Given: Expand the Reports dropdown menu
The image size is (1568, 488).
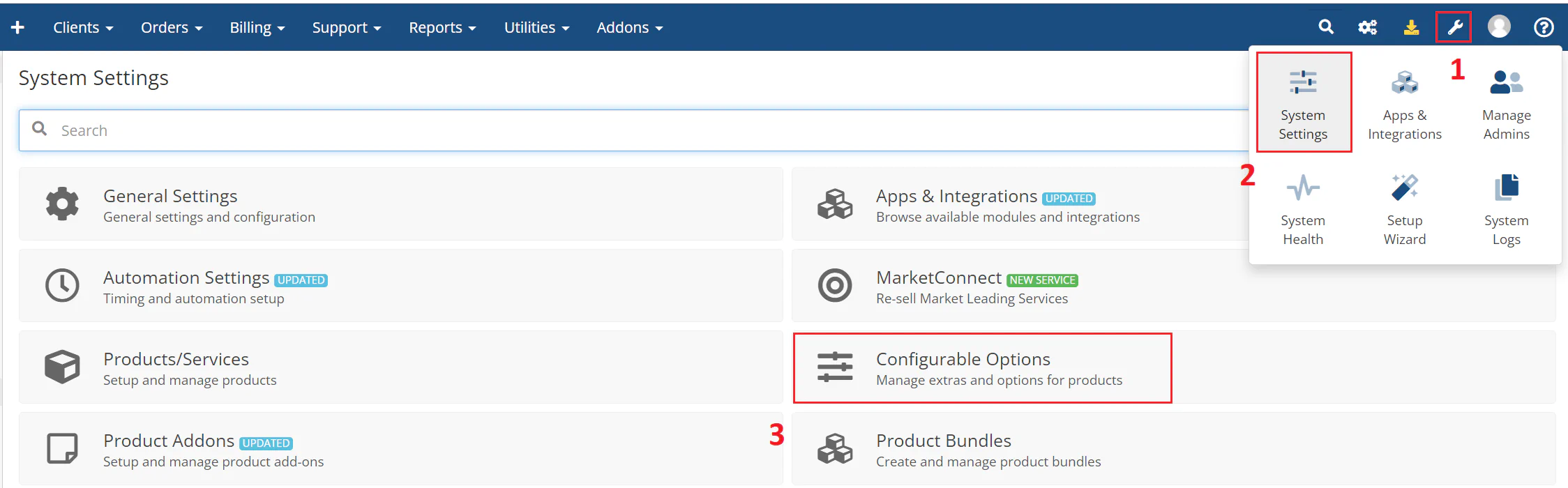Looking at the screenshot, I should tap(442, 27).
